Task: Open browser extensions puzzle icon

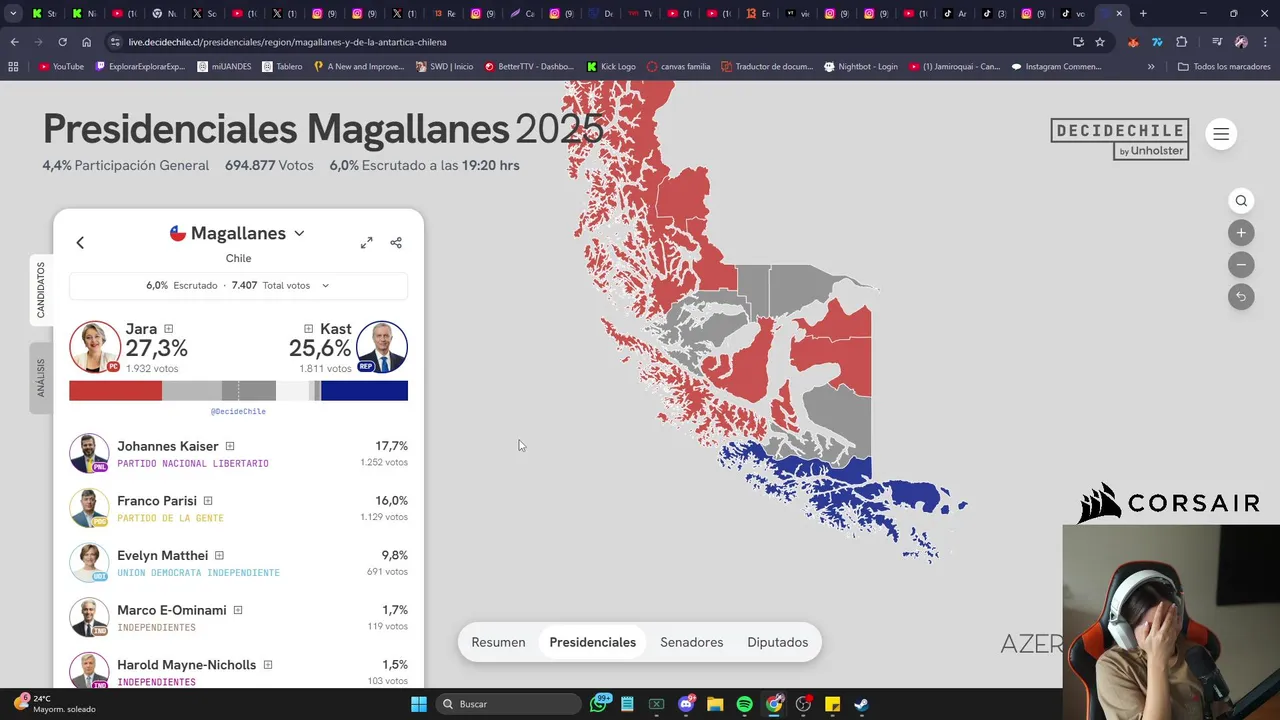Action: 1182,42
